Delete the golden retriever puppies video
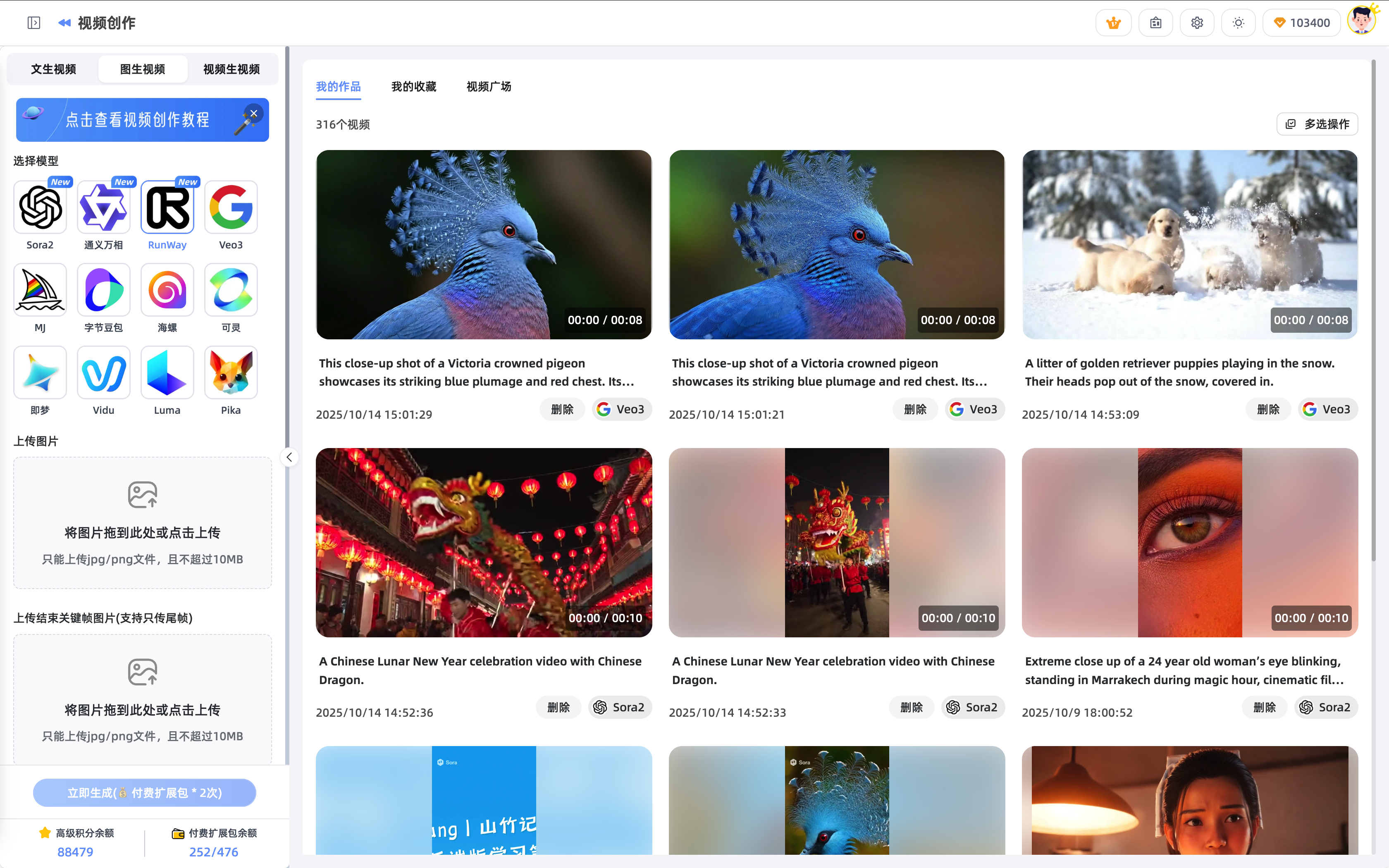This screenshot has width=1389, height=868. tap(1268, 409)
